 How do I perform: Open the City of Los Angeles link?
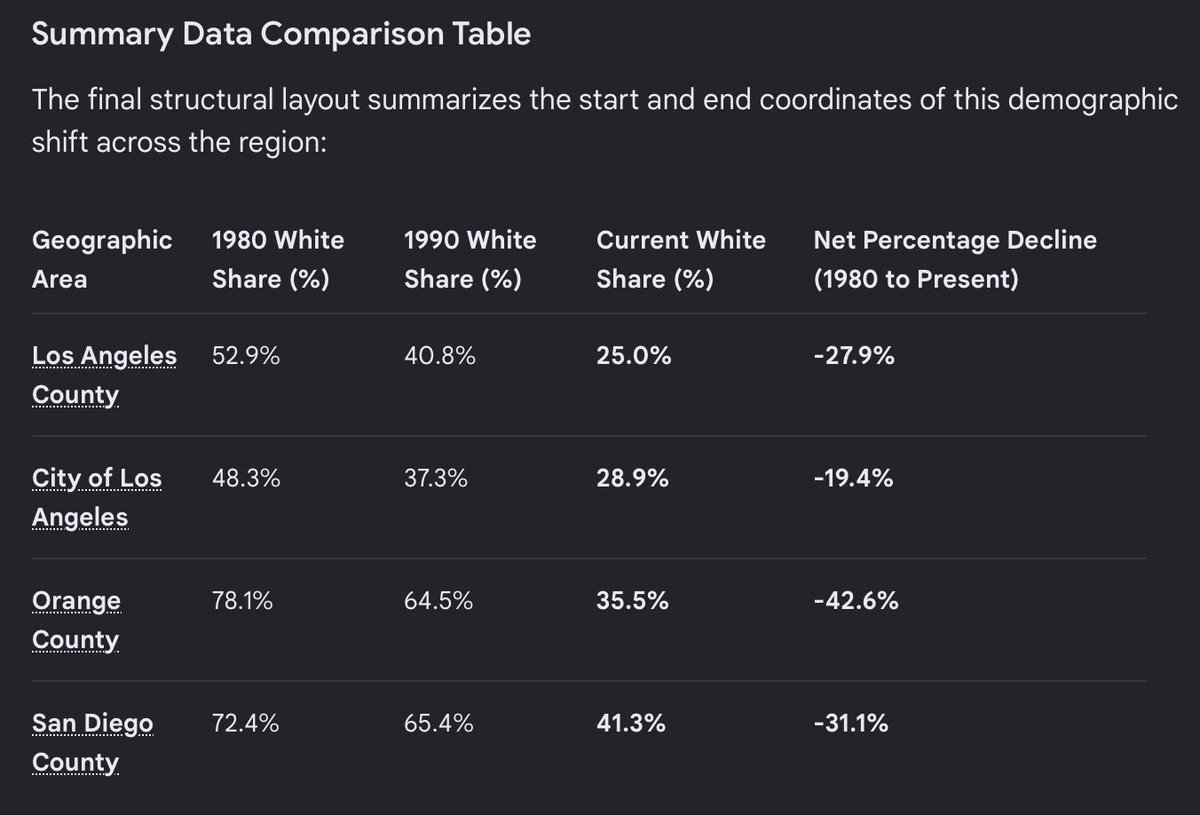pos(97,498)
